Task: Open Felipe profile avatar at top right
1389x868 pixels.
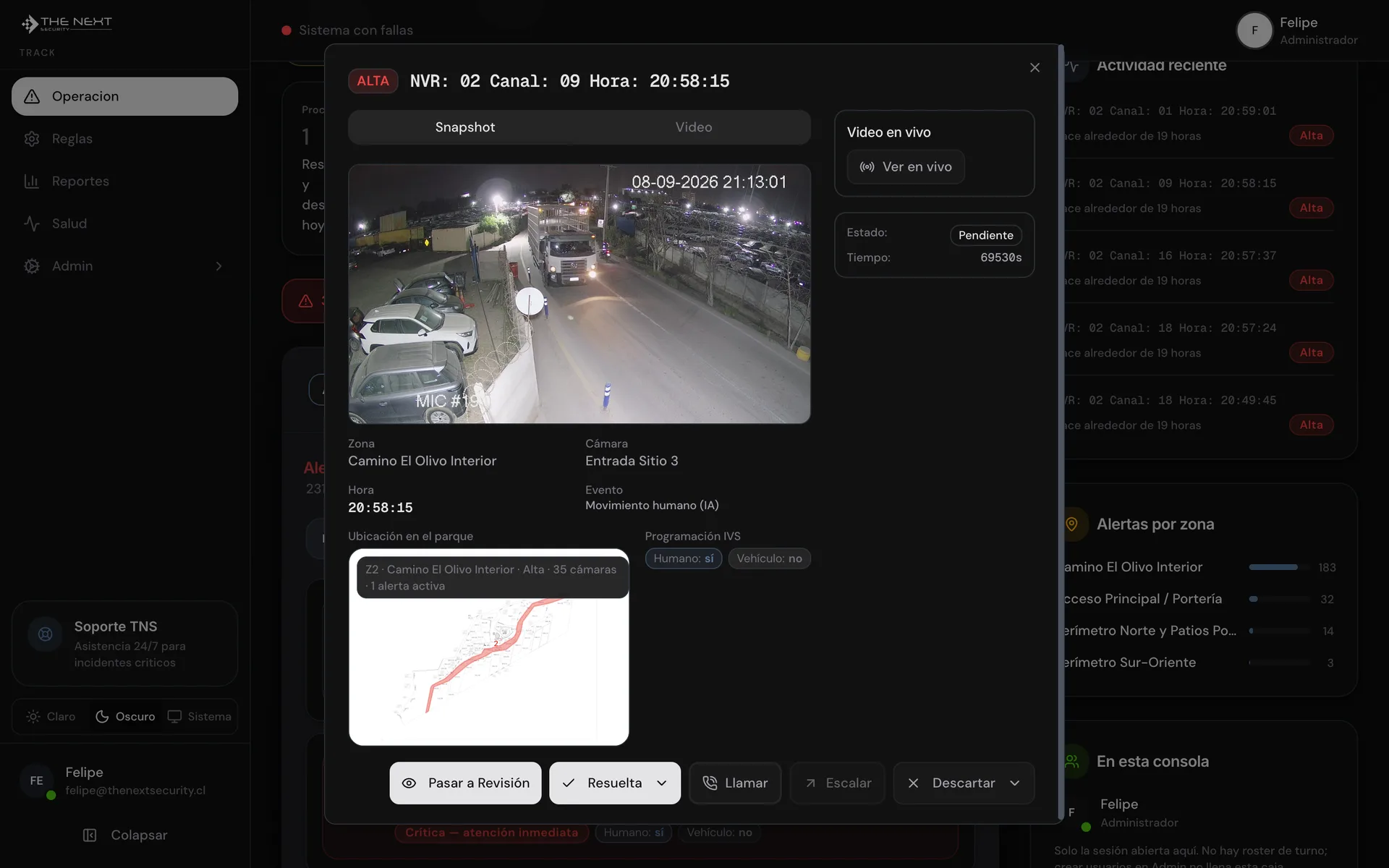Action: coord(1254,30)
